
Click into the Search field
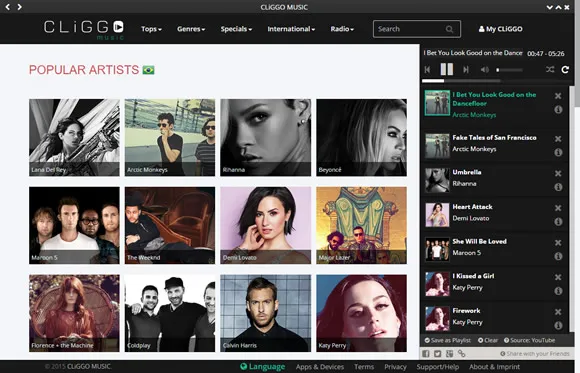pos(417,29)
